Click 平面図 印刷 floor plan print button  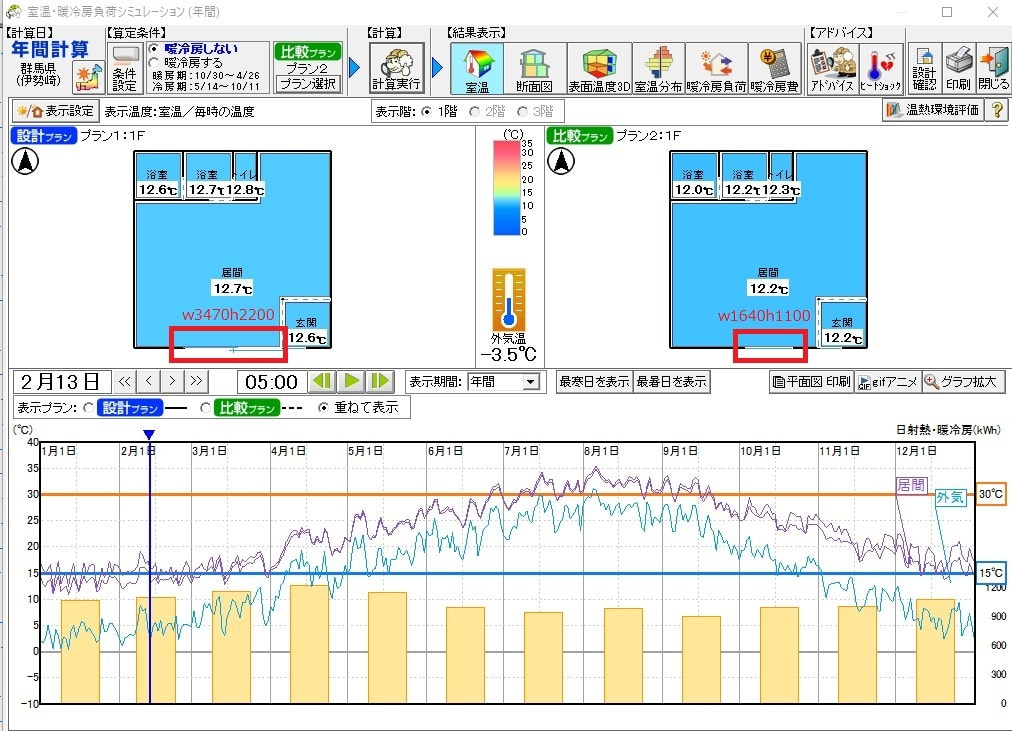click(x=812, y=382)
